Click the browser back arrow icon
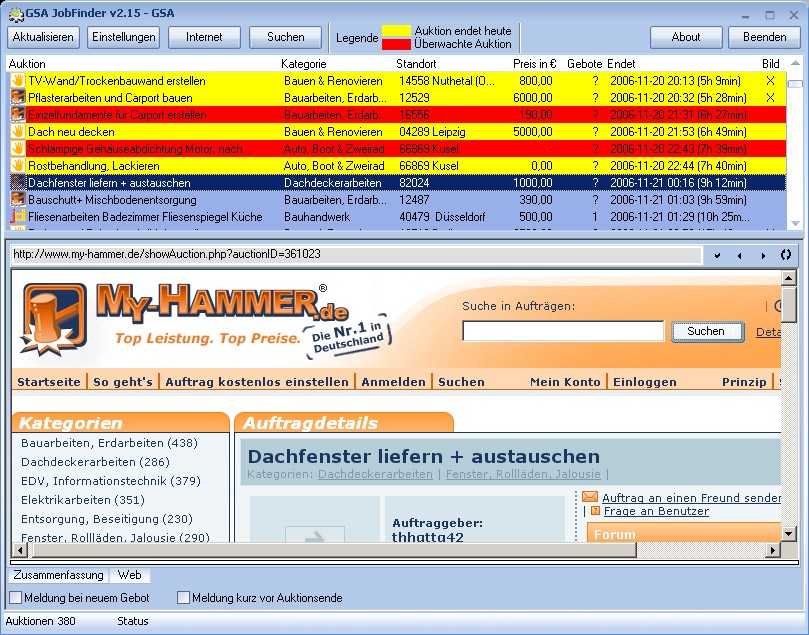This screenshot has width=809, height=635. click(x=739, y=255)
